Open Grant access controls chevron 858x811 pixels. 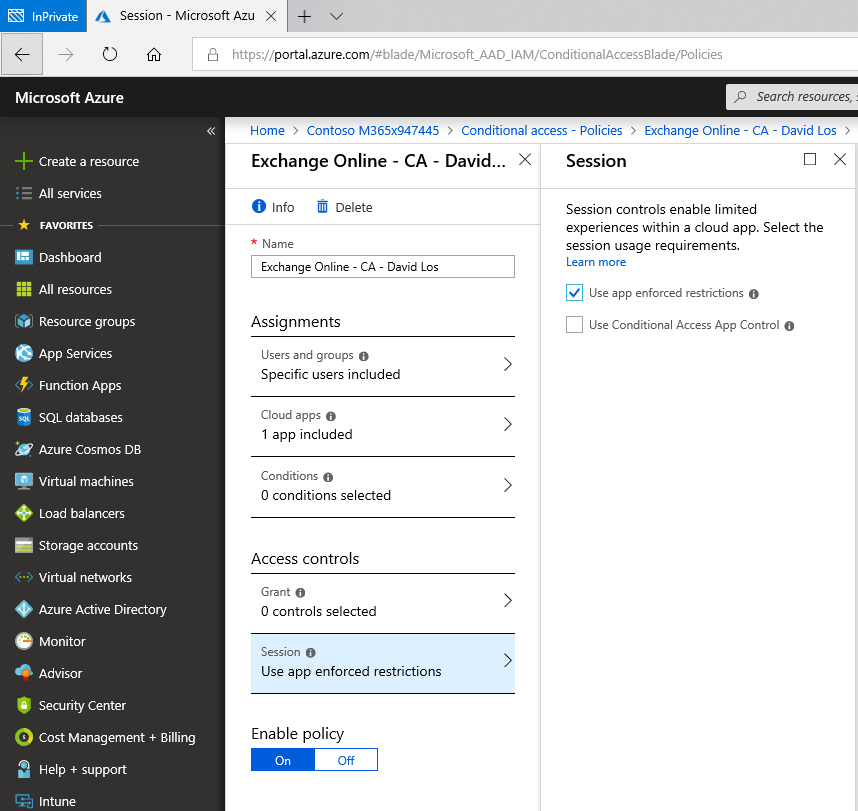click(x=507, y=600)
